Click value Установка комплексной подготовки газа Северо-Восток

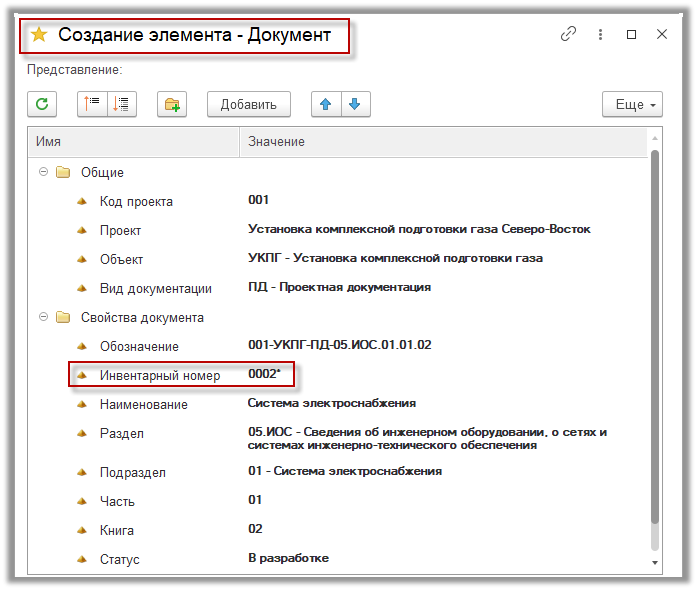click(x=419, y=229)
